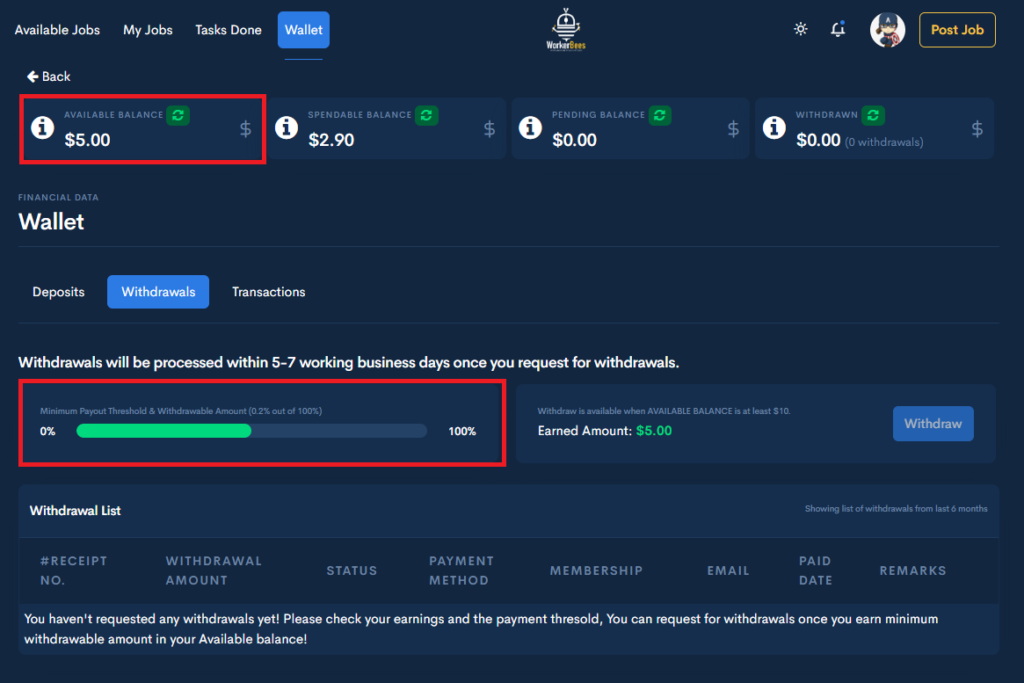
Task: Toggle the Pending Balance info icon
Action: pyautogui.click(x=529, y=128)
